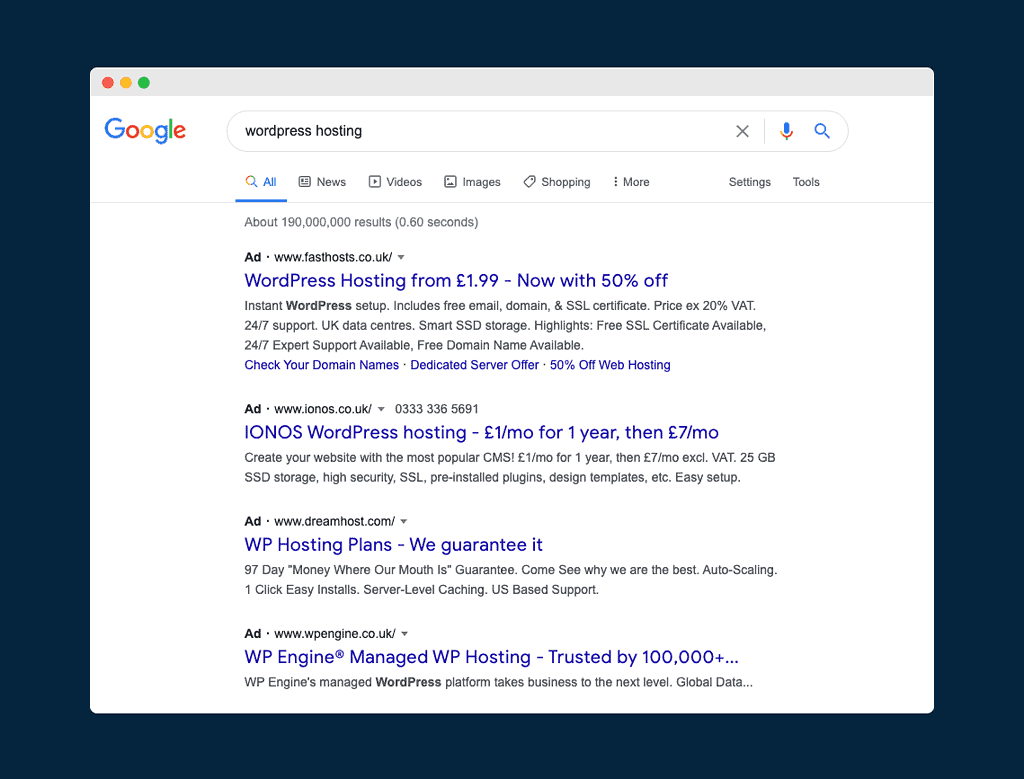The height and width of the screenshot is (779, 1024).
Task: Switch to the Videos tab
Action: click(395, 182)
